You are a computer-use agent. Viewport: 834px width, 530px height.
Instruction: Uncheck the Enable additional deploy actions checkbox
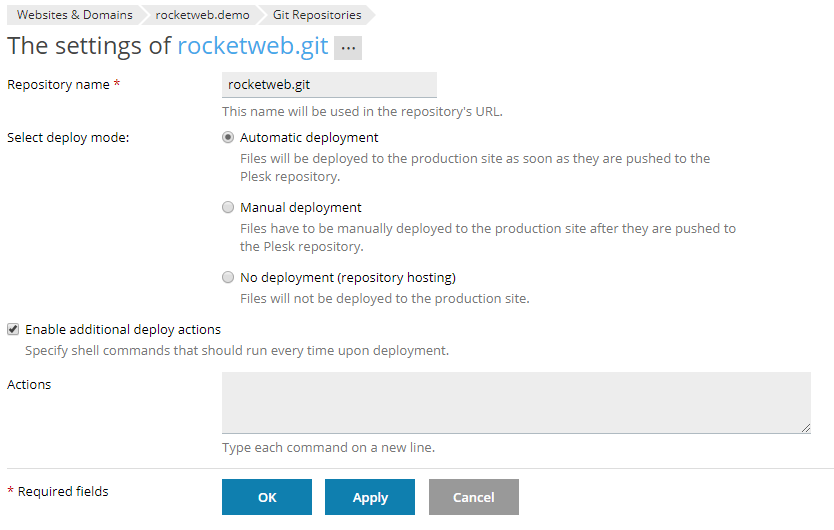(x=13, y=329)
